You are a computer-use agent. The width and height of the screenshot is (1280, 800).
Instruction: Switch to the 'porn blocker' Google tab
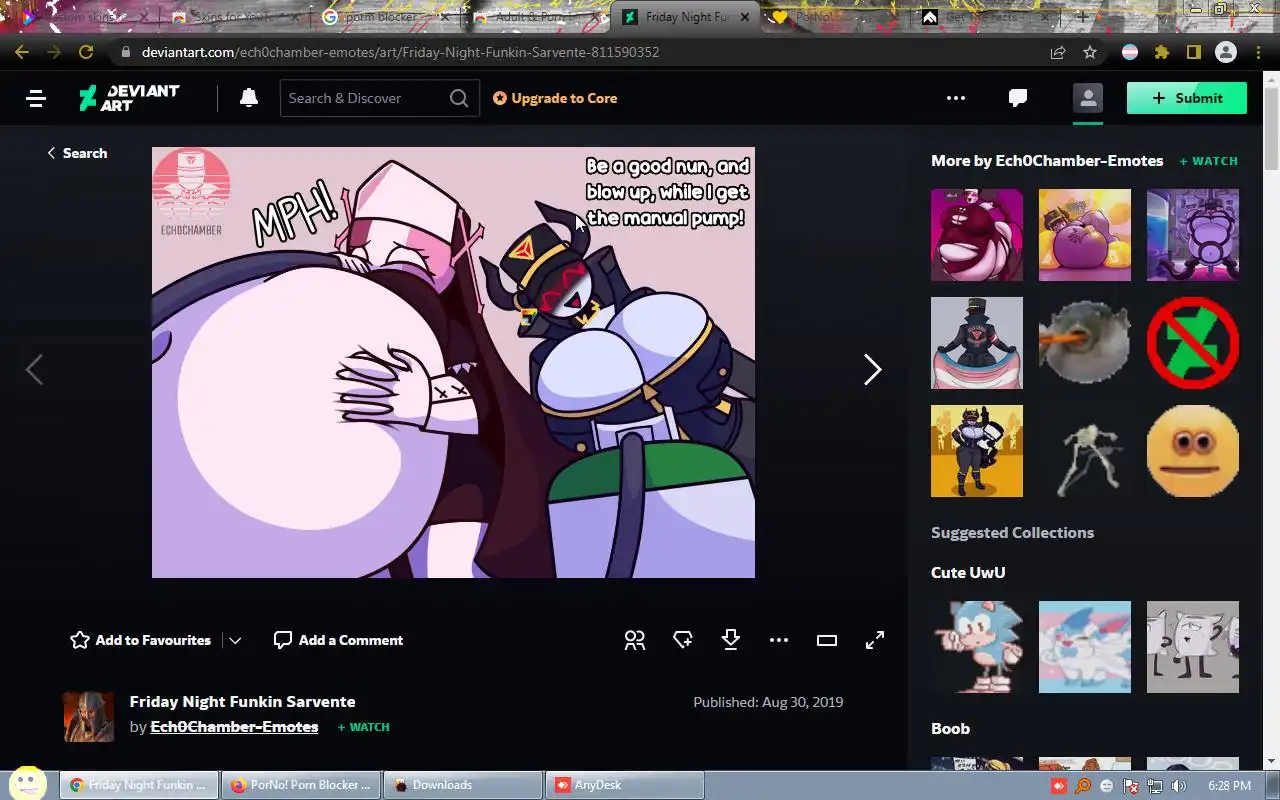[383, 17]
